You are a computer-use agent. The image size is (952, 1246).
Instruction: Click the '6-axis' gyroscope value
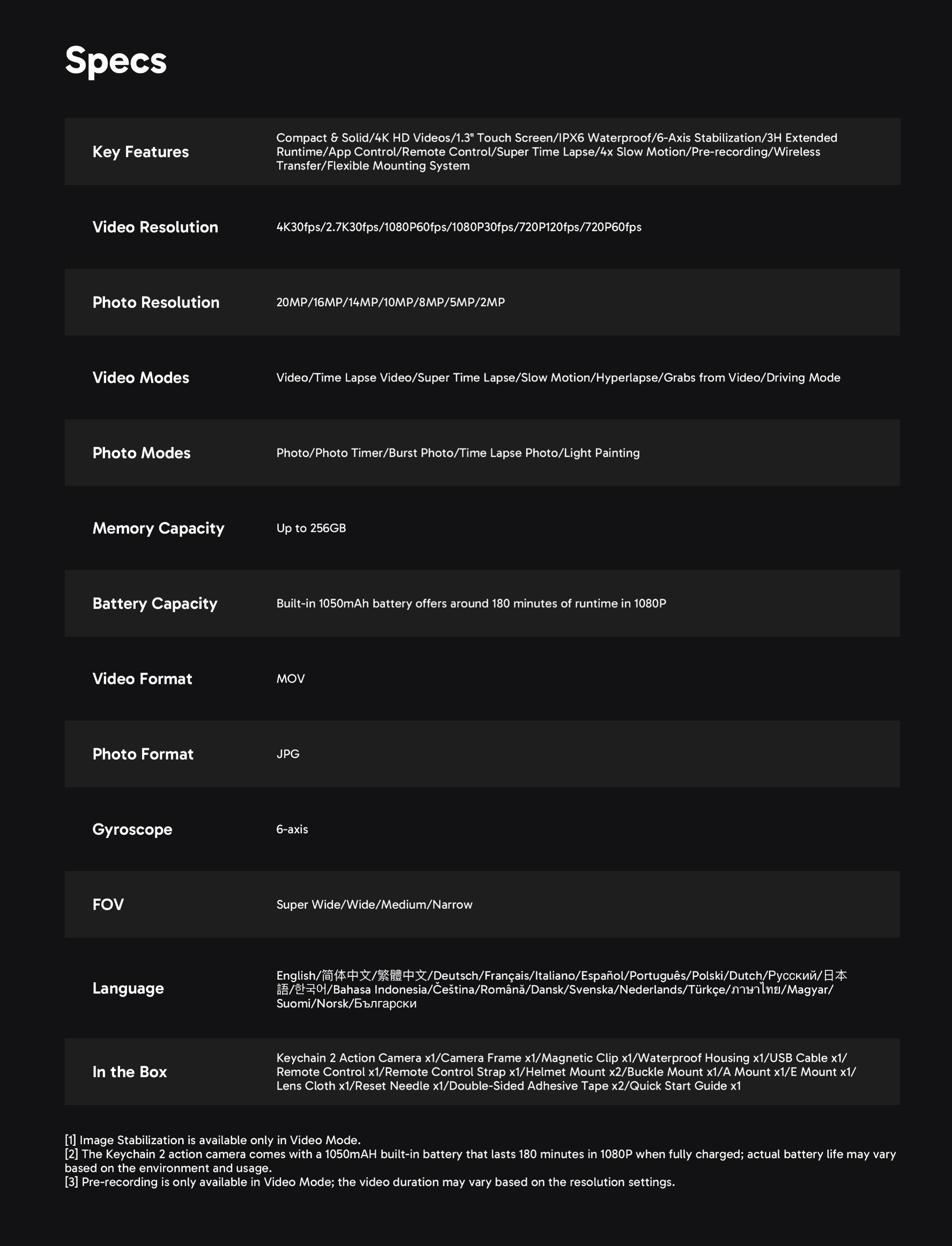pyautogui.click(x=292, y=829)
